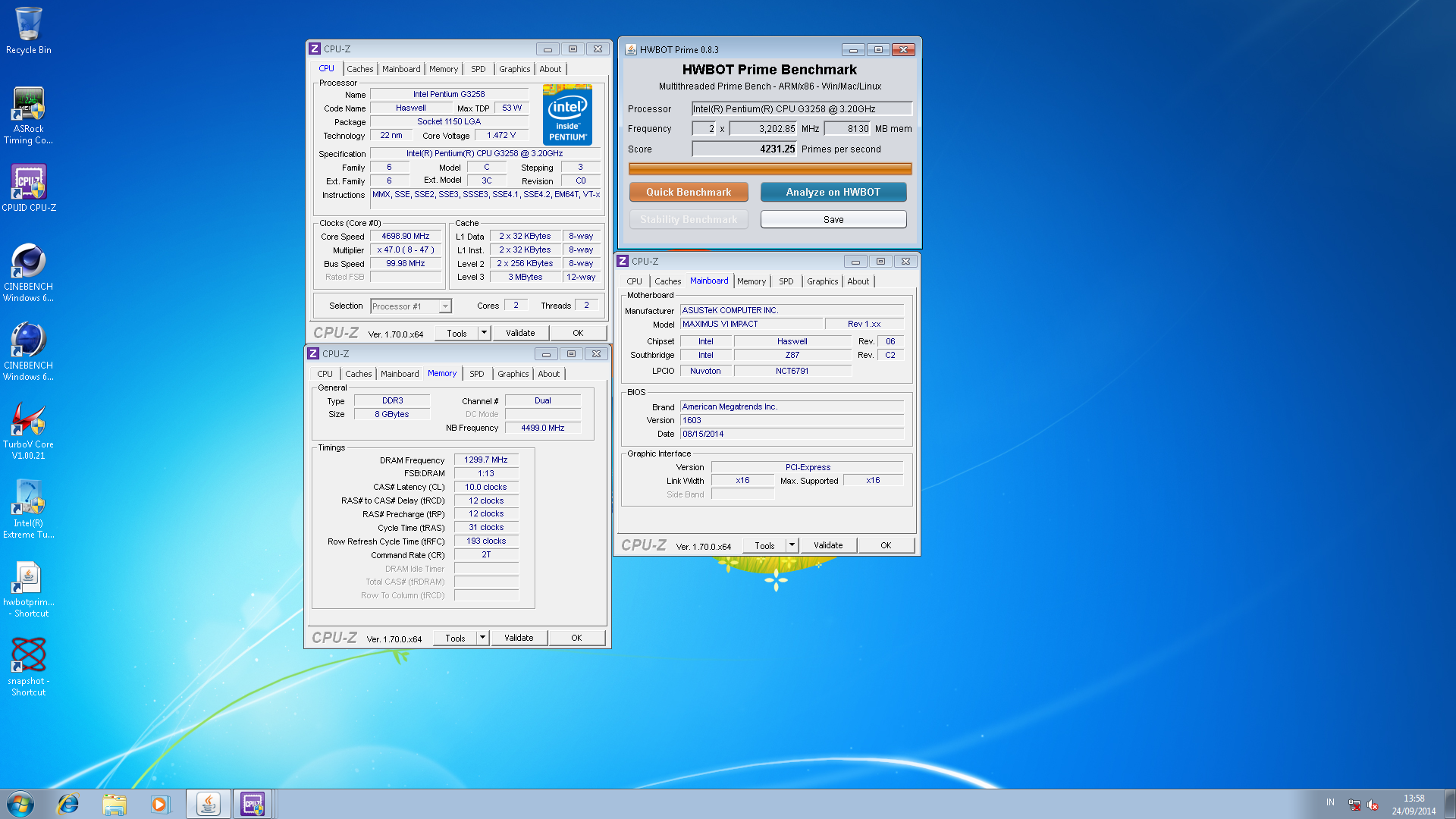Select manufacturer ASUSTeK COMPUTER INC. value

(792, 310)
